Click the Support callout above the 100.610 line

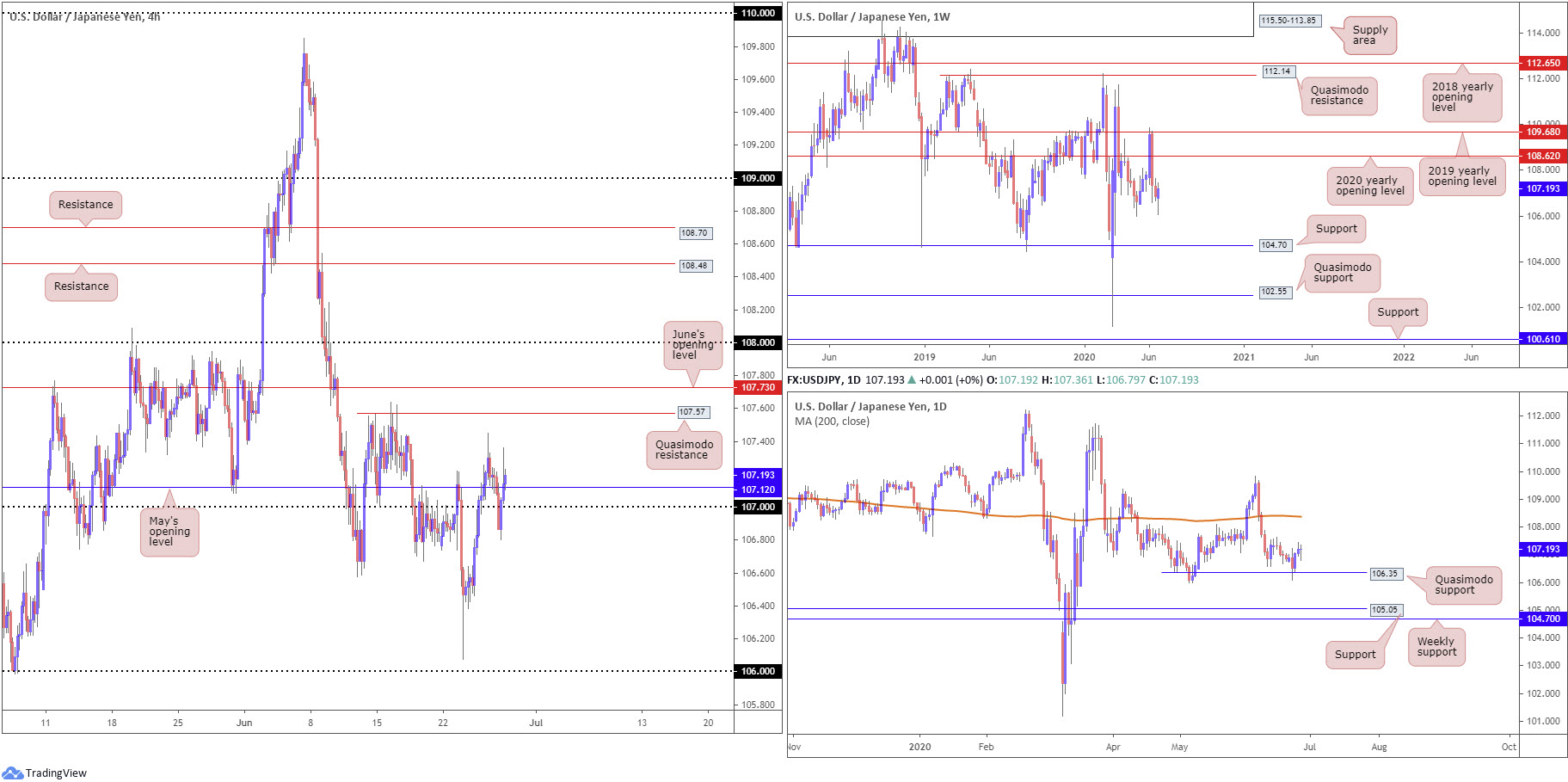[x=1398, y=312]
